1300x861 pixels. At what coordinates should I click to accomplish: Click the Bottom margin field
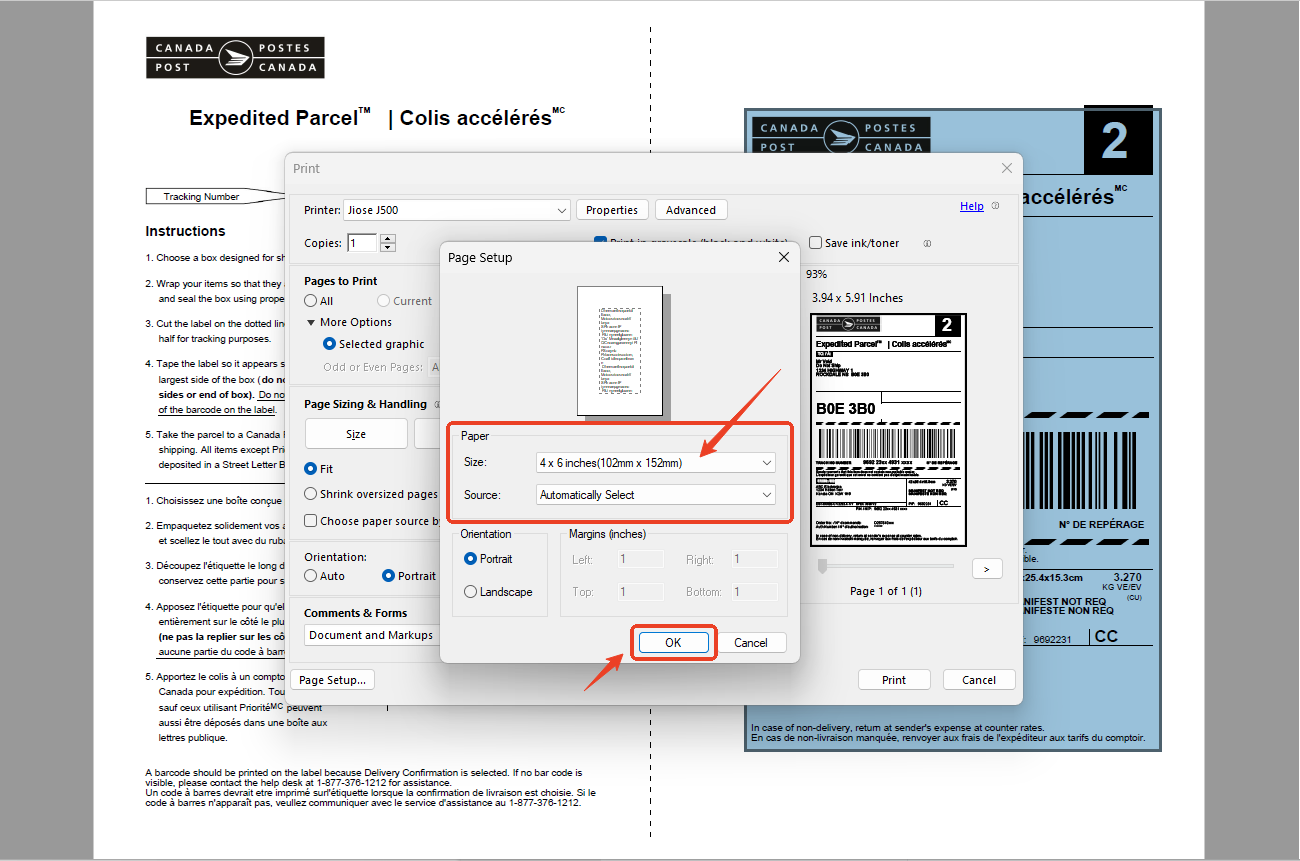(754, 592)
